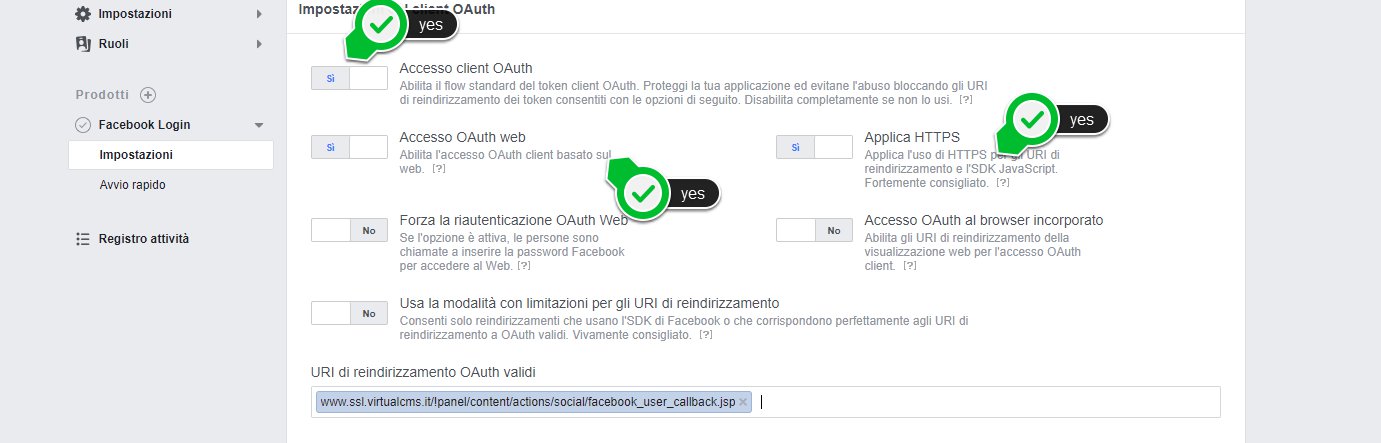Toggle Accesso client OAuth switch
Image resolution: width=1381 pixels, height=443 pixels.
(349, 77)
